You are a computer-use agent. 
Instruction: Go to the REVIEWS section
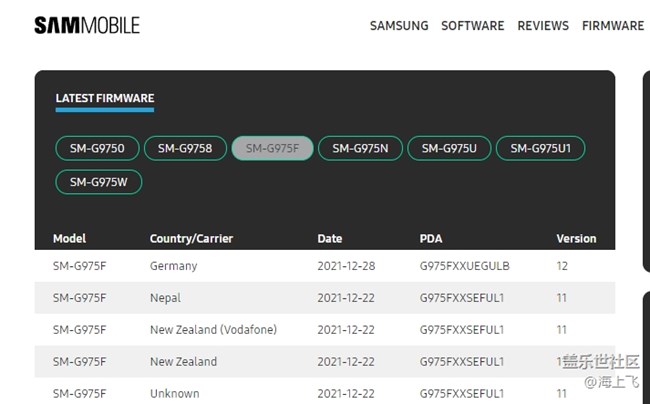543,26
